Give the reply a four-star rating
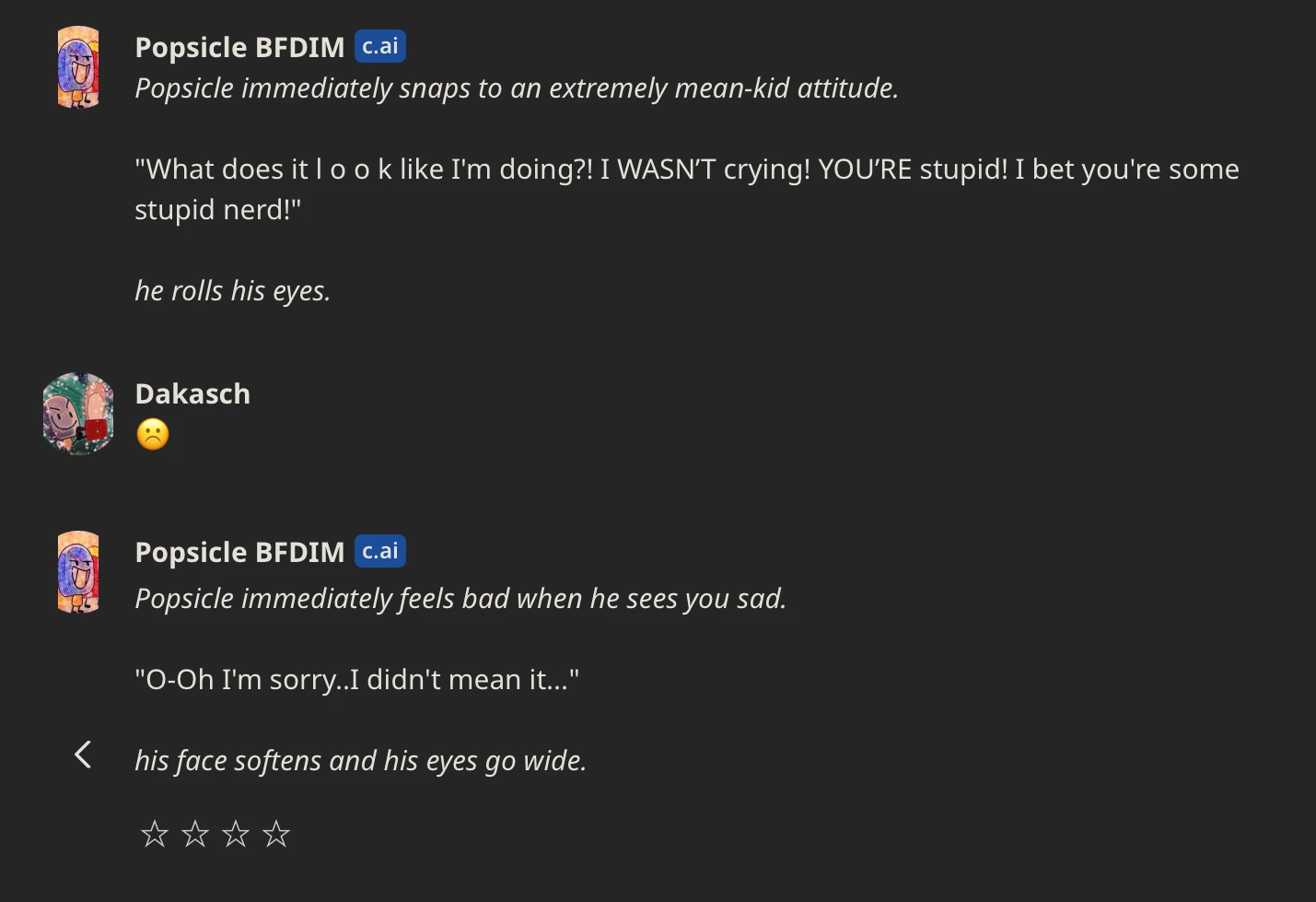Viewport: 1316px width, 902px height. pos(276,834)
